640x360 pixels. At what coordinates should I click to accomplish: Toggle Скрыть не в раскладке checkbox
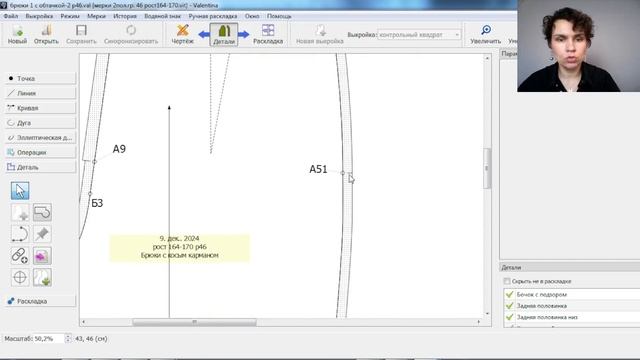pyautogui.click(x=507, y=281)
